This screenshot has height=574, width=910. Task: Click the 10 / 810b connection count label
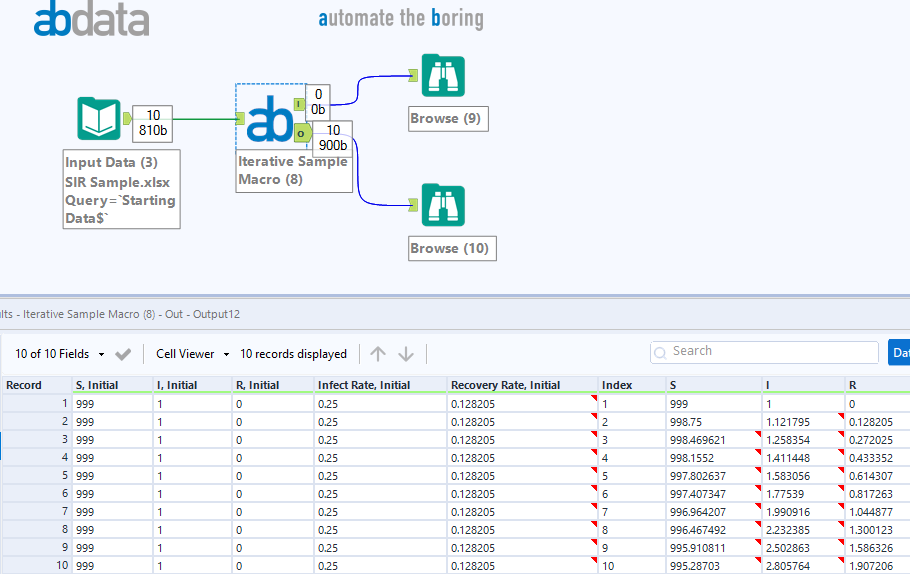(x=153, y=123)
